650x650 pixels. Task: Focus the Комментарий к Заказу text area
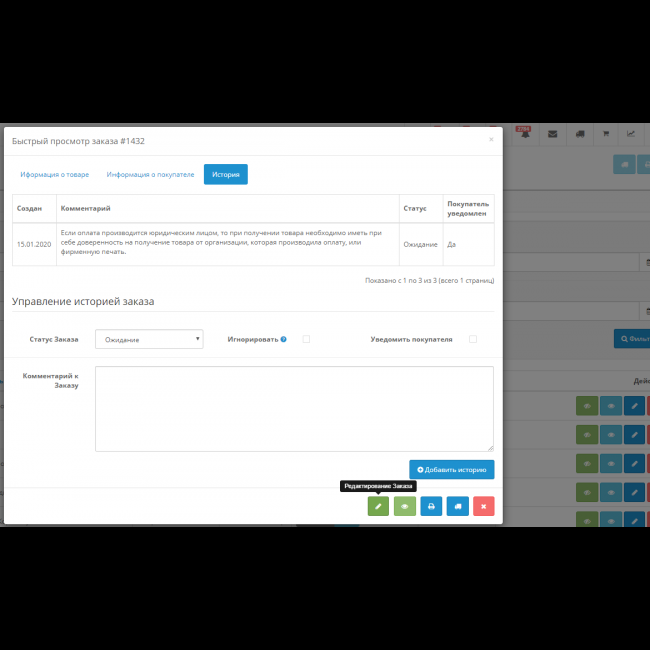coord(294,408)
